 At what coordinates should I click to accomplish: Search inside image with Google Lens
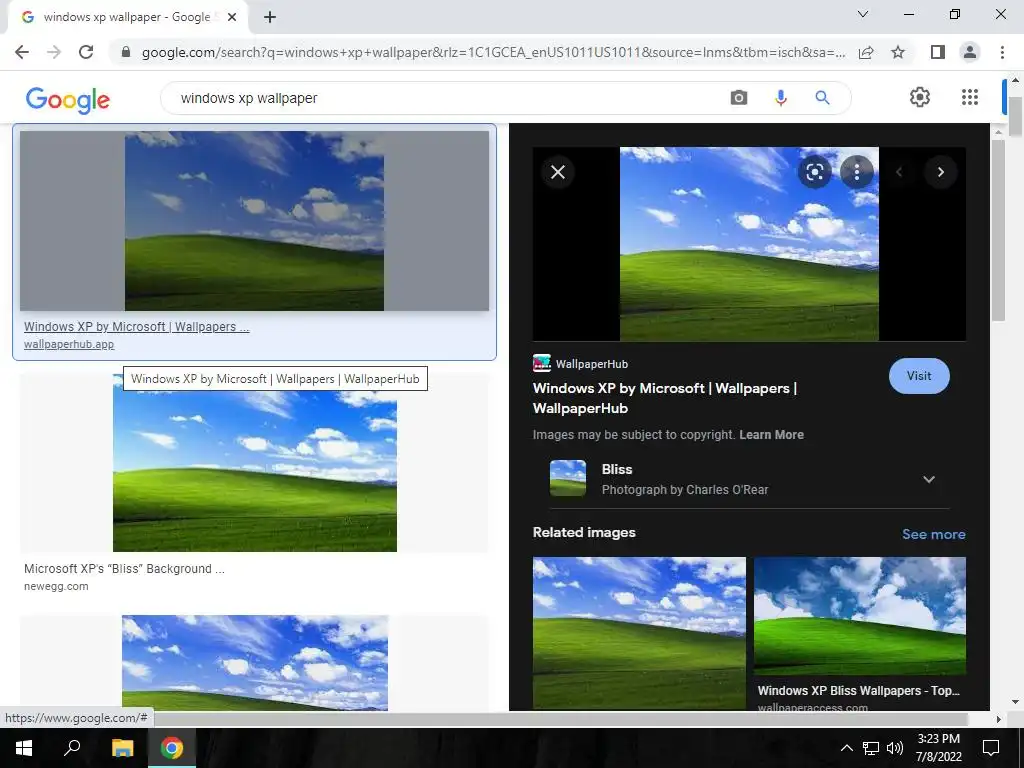pos(814,172)
